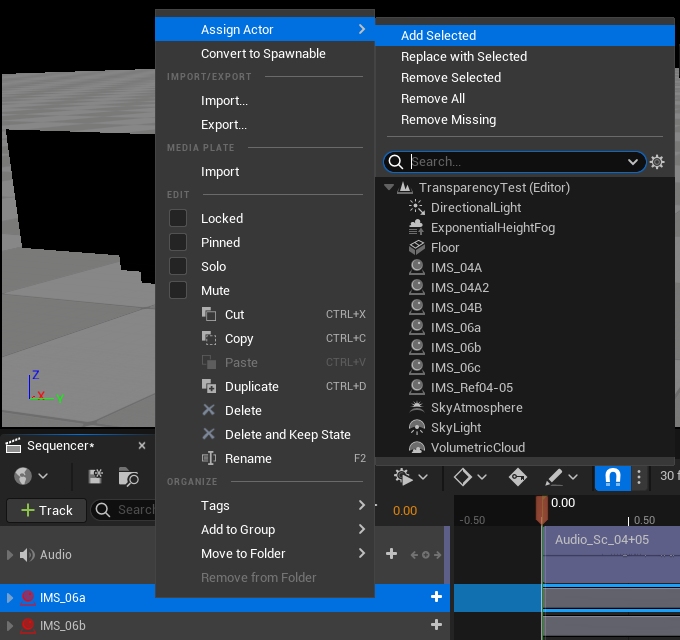Open actor picker settings gear
Image resolution: width=680 pixels, height=640 pixels.
tap(657, 162)
